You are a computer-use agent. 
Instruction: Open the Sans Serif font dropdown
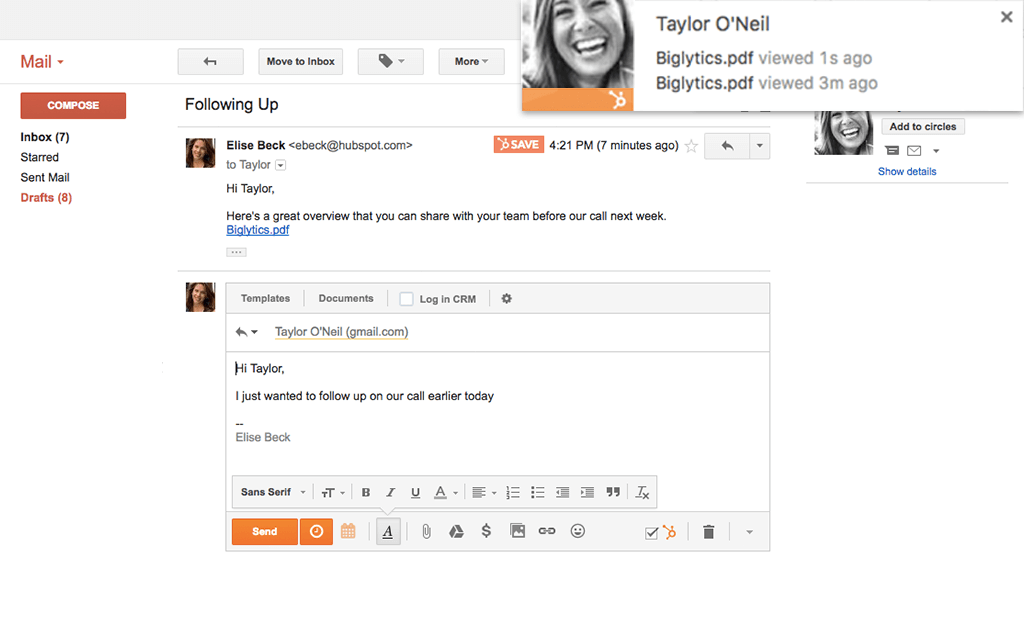coord(271,492)
